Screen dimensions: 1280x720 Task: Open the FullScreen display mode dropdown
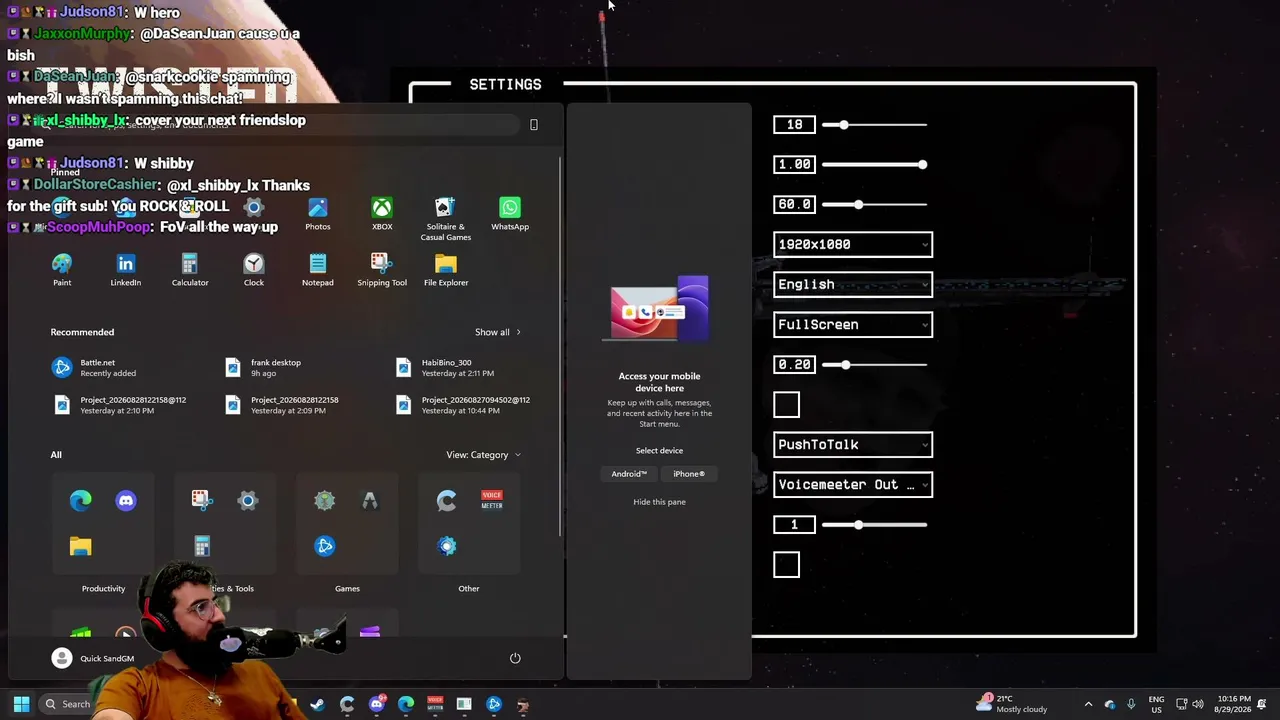(x=853, y=324)
